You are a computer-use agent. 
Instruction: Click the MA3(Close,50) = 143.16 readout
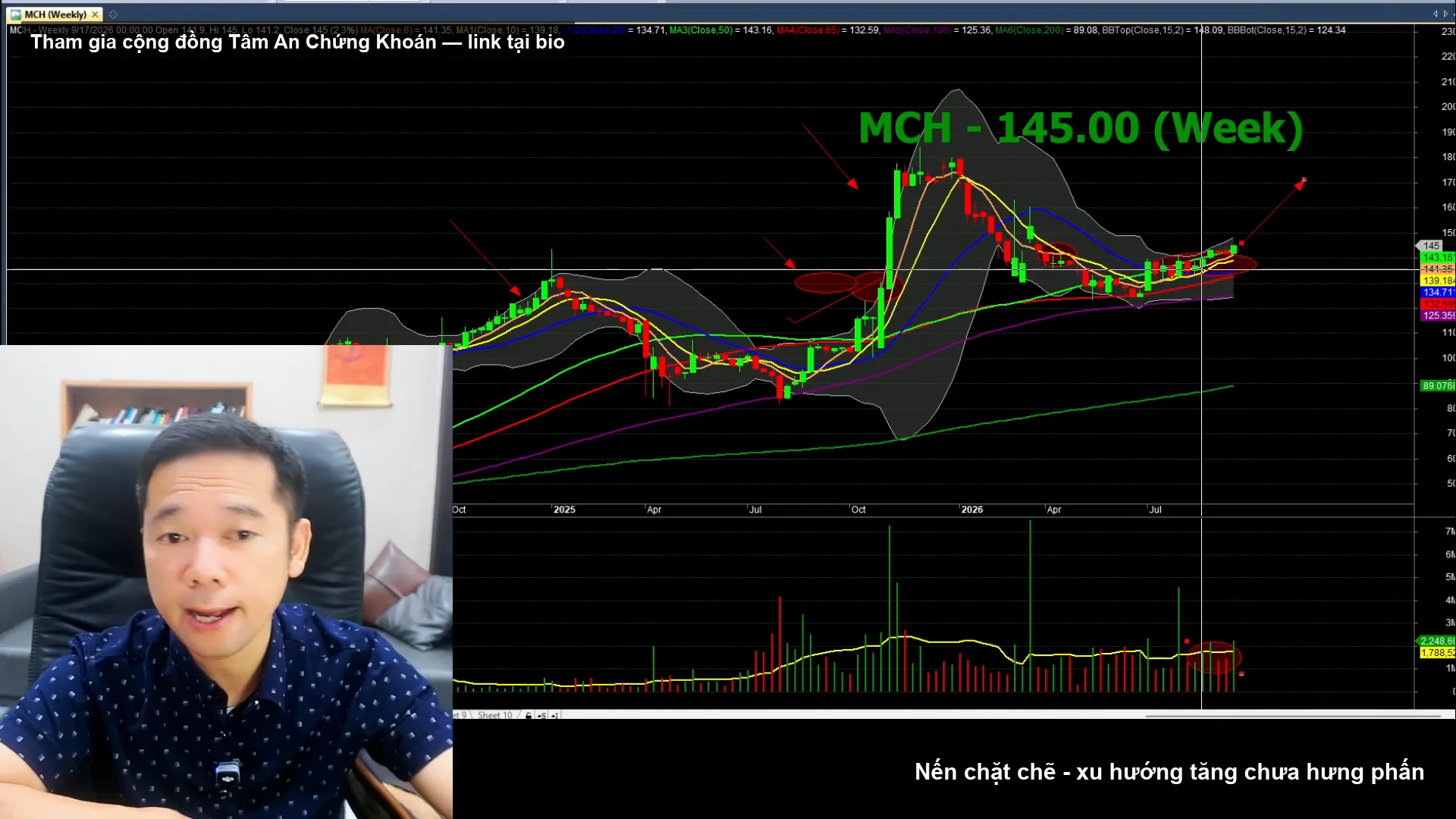pyautogui.click(x=720, y=30)
